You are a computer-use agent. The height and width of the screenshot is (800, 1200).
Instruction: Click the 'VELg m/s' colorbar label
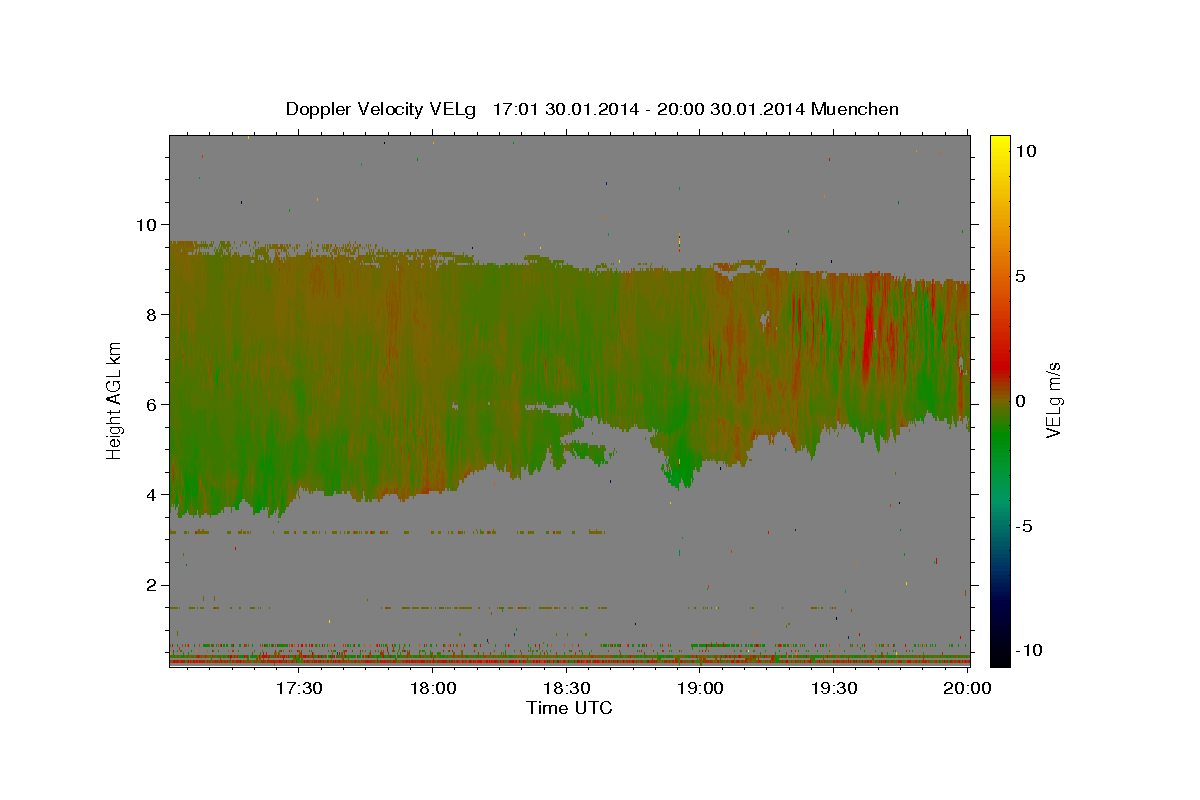coord(1054,401)
